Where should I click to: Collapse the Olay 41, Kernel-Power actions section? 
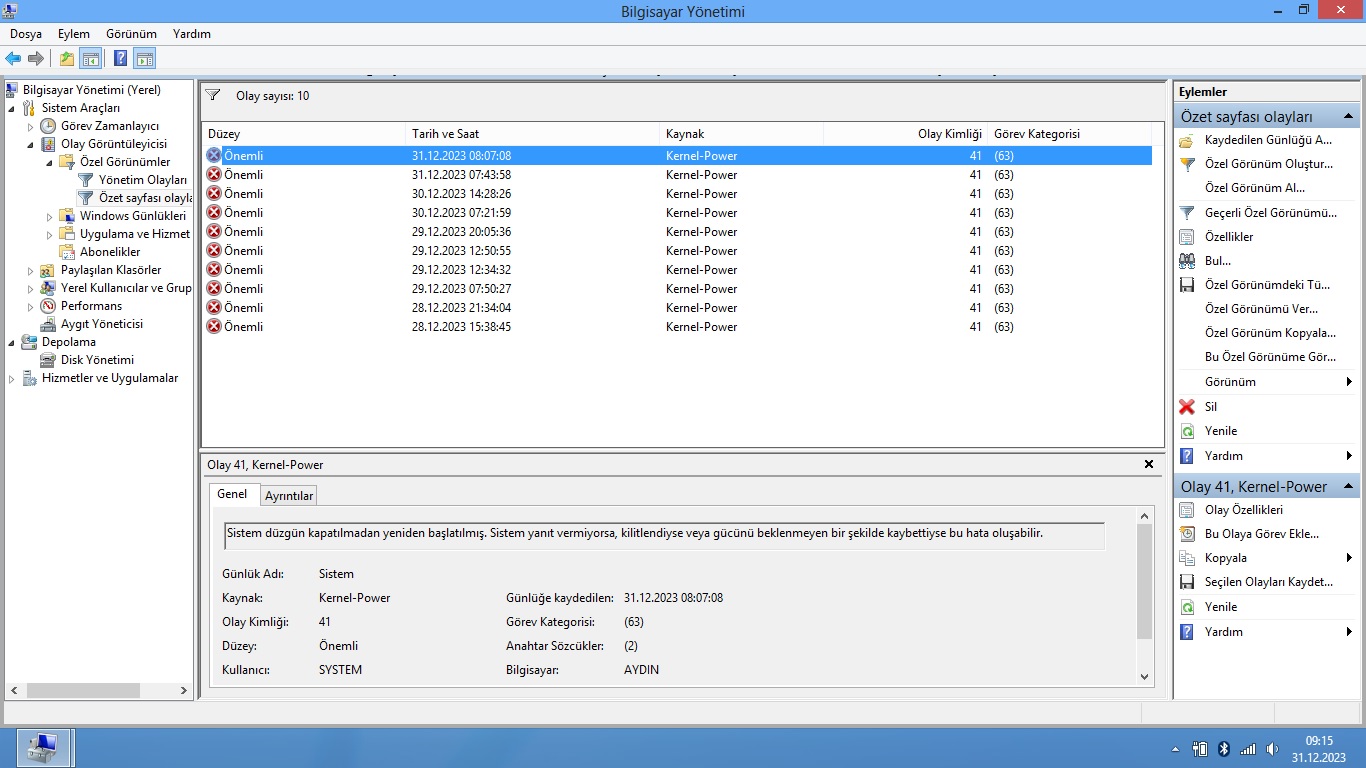coord(1350,486)
